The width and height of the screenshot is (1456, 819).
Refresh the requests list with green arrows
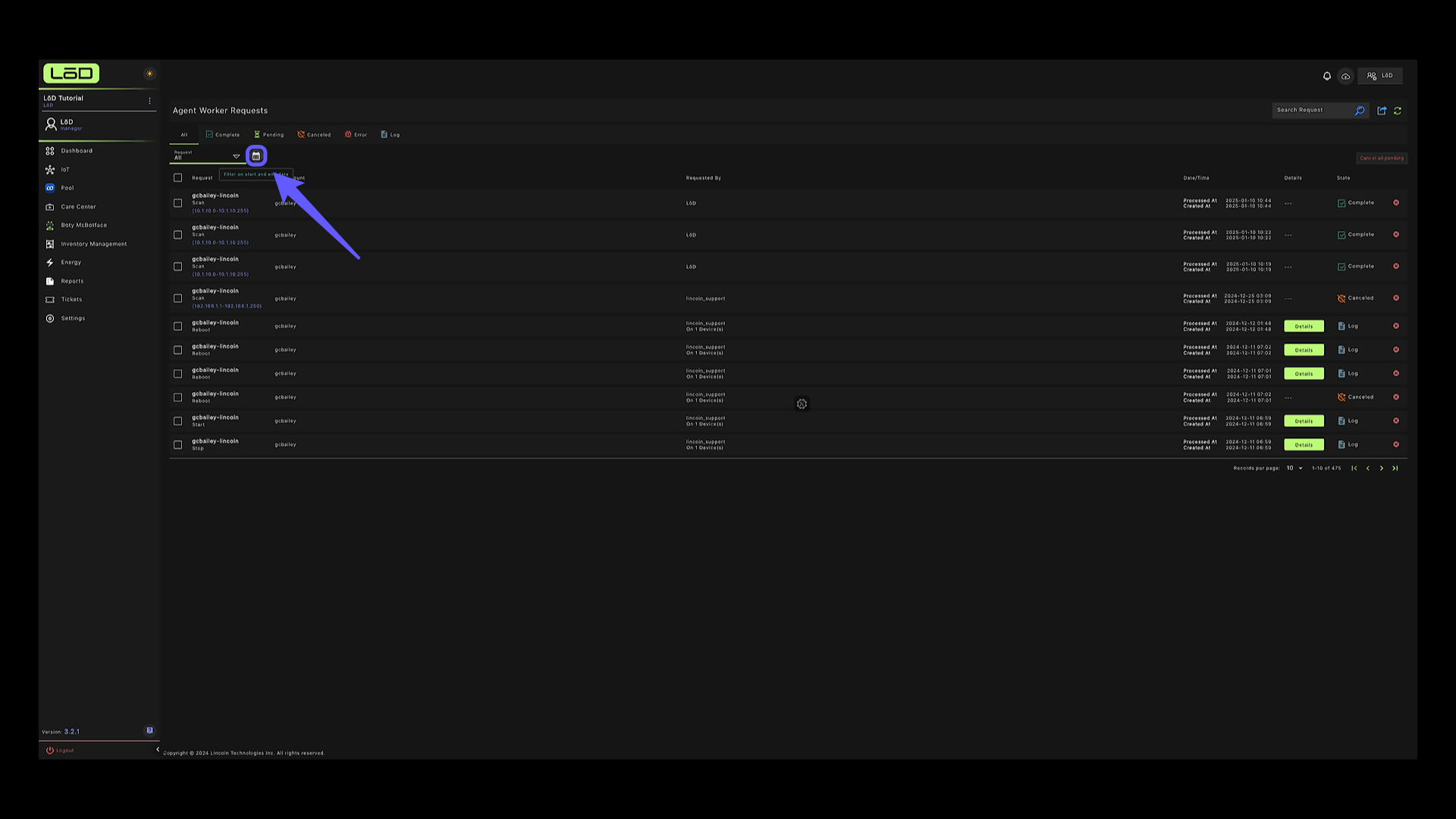click(1398, 111)
